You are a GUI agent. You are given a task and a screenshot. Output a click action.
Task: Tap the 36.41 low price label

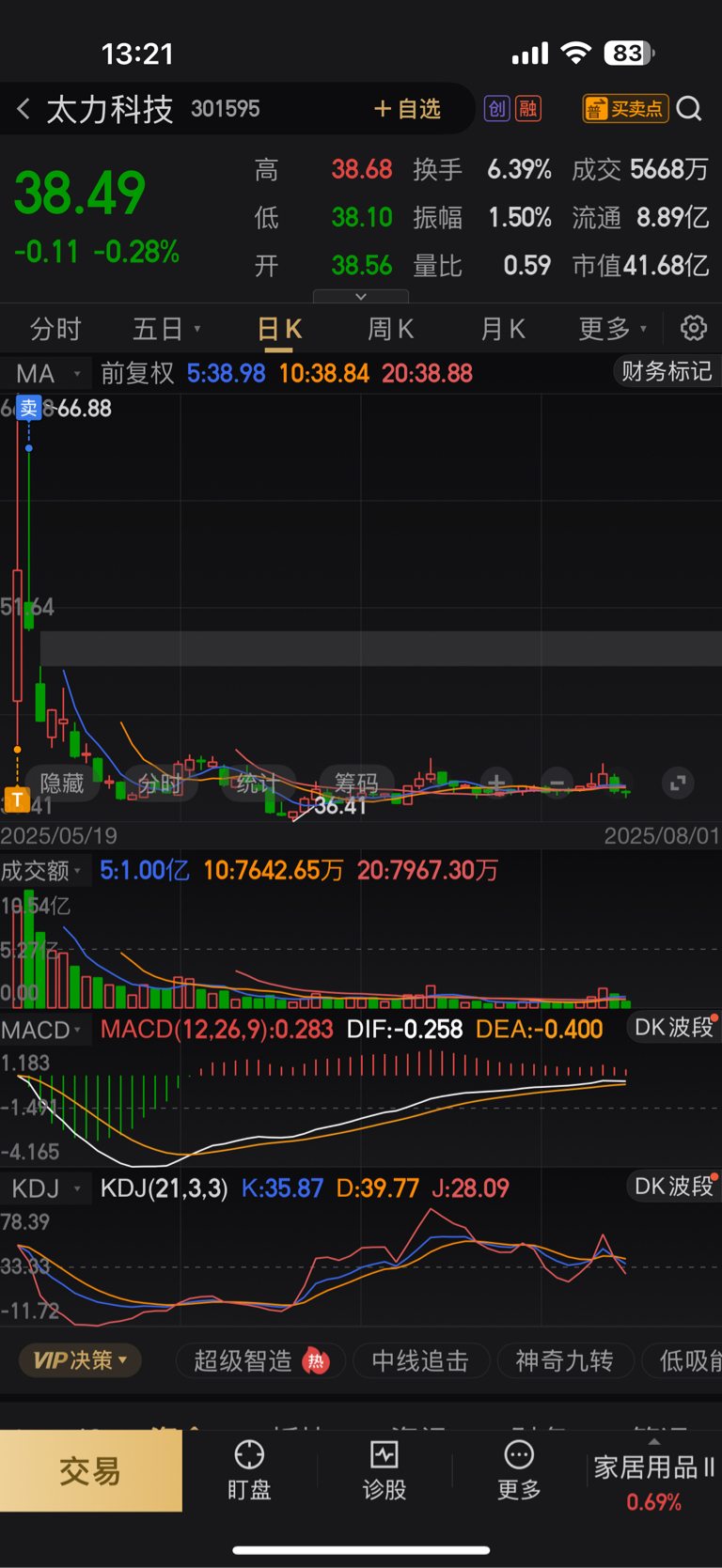click(339, 806)
